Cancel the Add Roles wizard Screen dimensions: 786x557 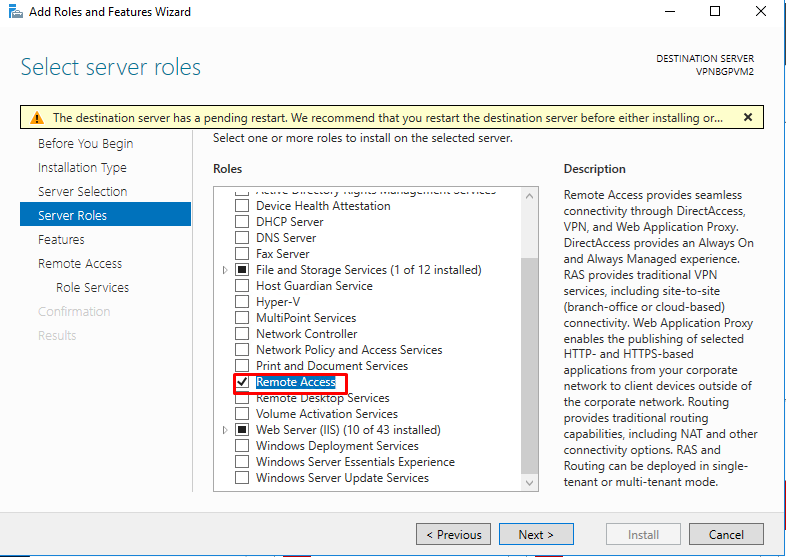(x=726, y=534)
